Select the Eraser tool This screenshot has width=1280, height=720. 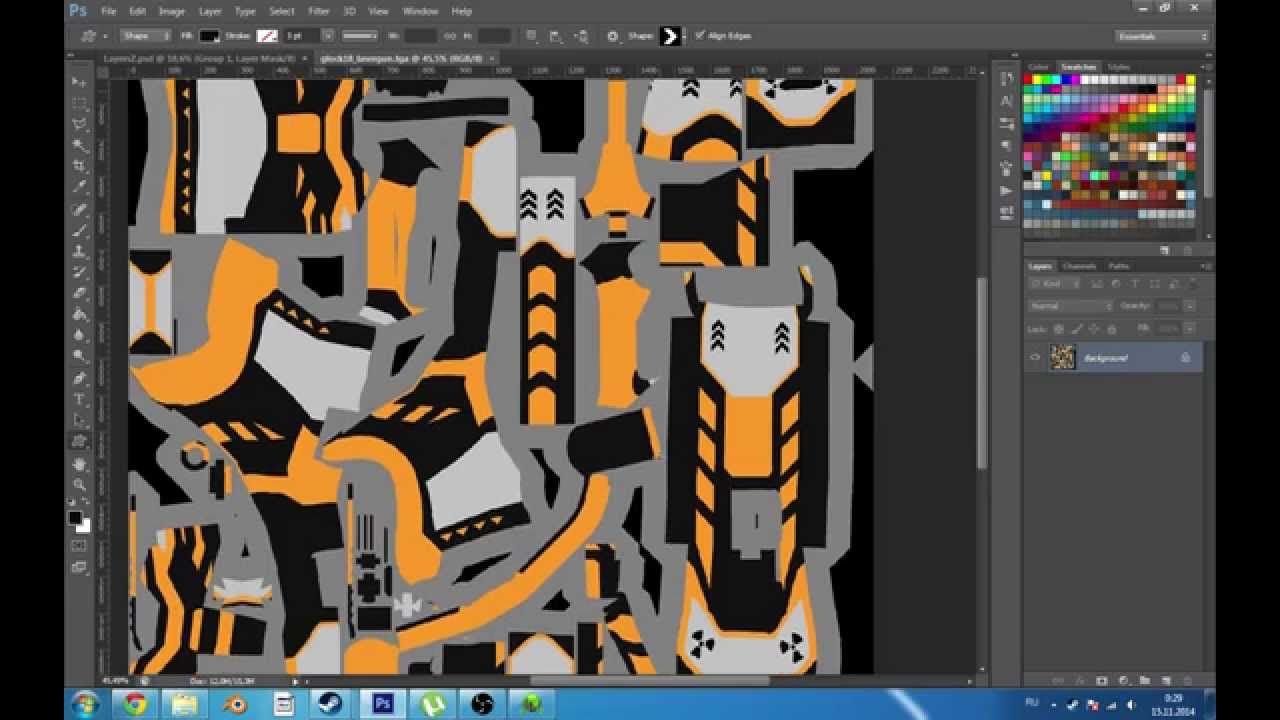pos(79,293)
